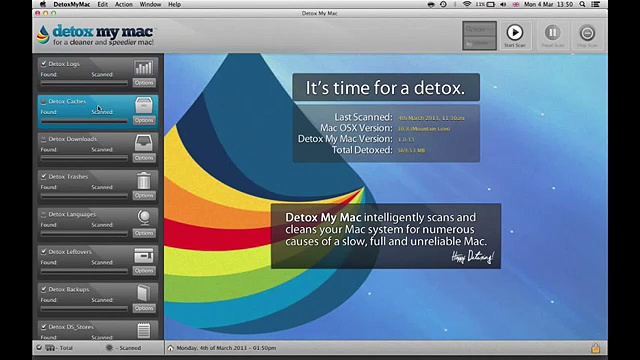640x360 pixels.
Task: Click the Detox My Mac Version value
Action: click(x=406, y=140)
